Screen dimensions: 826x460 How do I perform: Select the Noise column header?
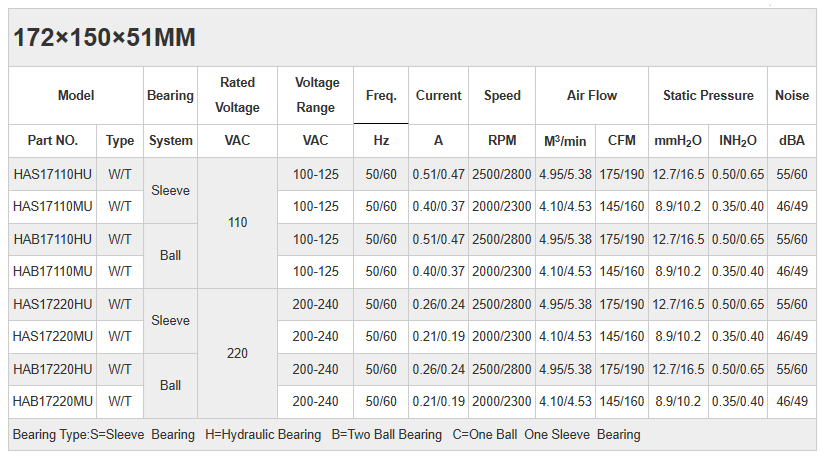(x=792, y=96)
